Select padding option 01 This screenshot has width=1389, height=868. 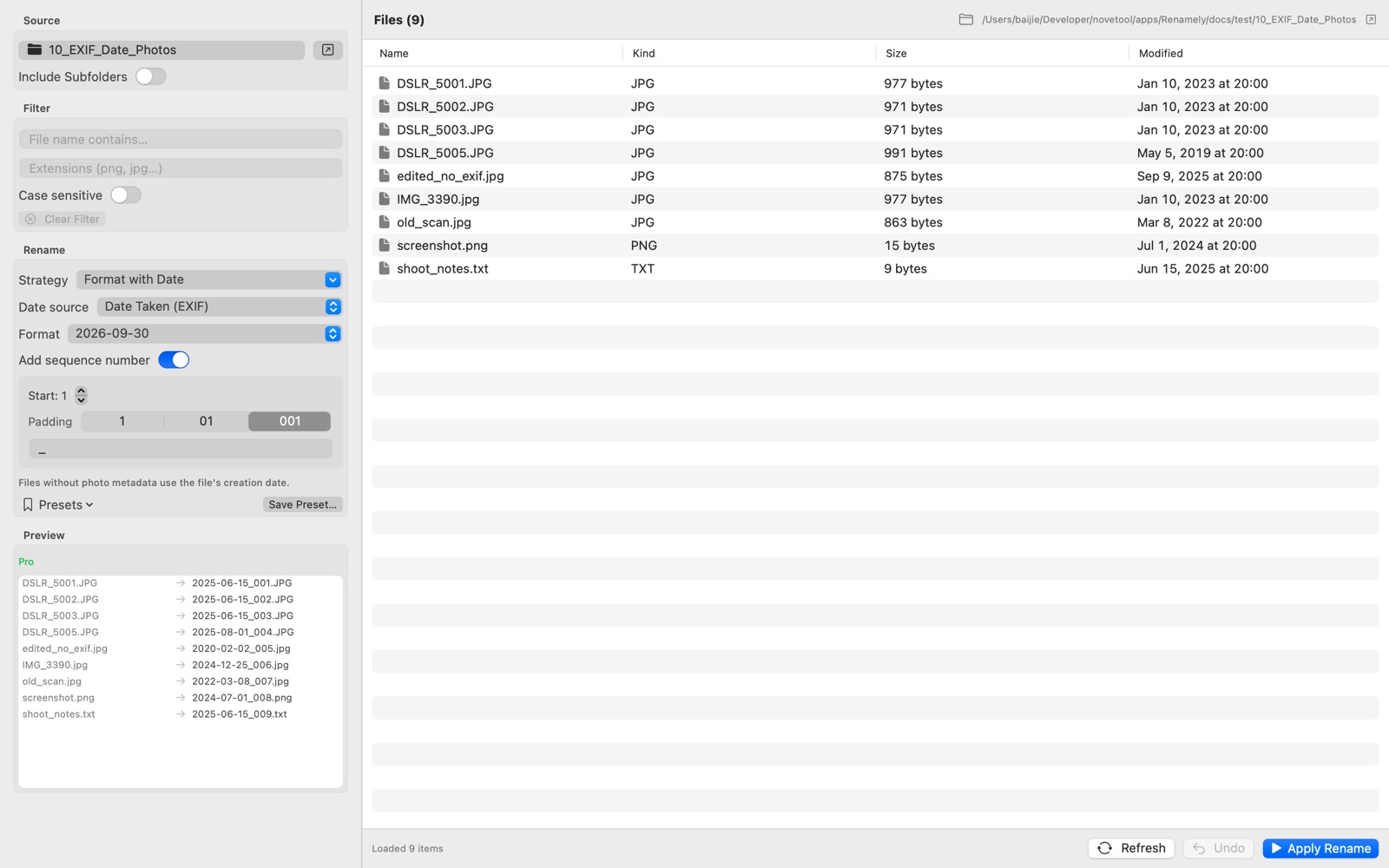coord(206,421)
